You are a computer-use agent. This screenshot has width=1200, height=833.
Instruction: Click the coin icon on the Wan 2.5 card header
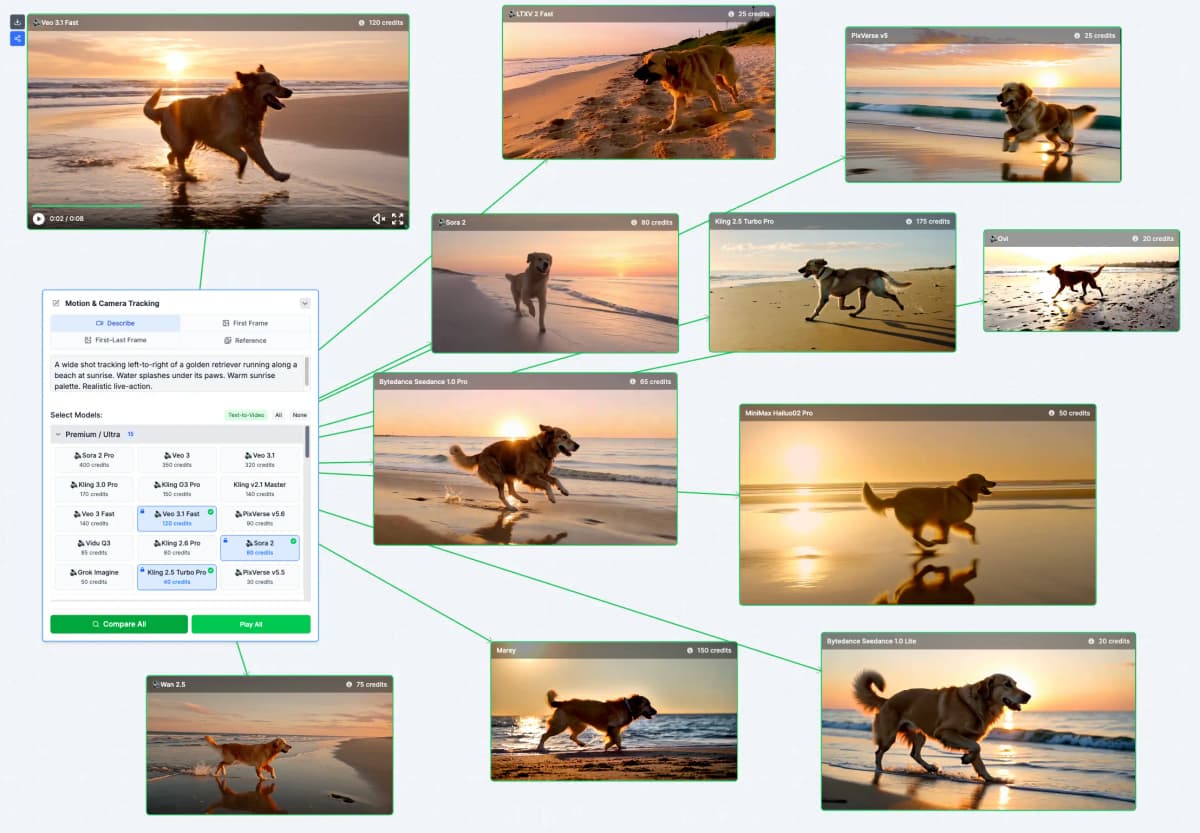pyautogui.click(x=347, y=684)
